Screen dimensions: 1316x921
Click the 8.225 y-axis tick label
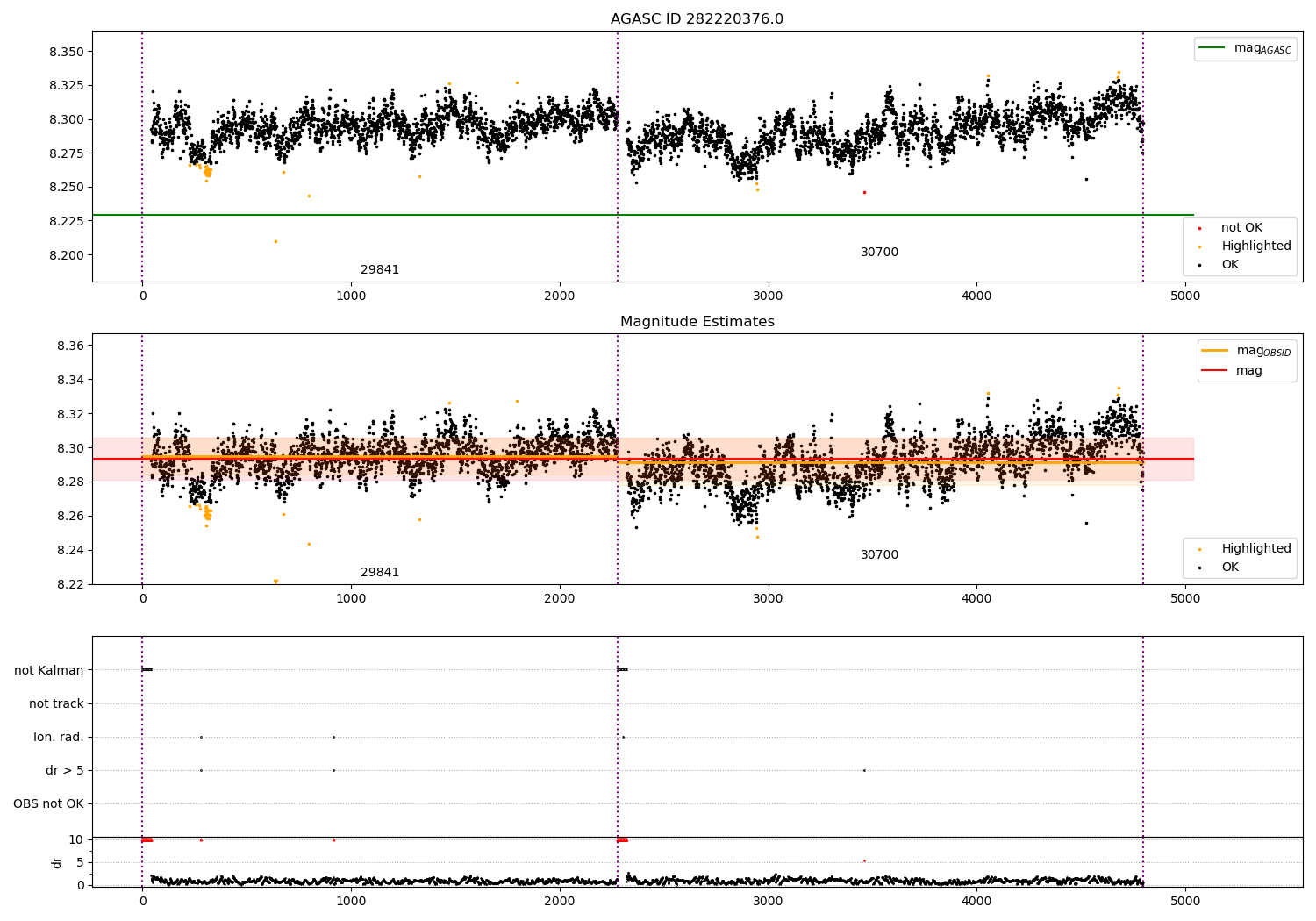pos(67,221)
